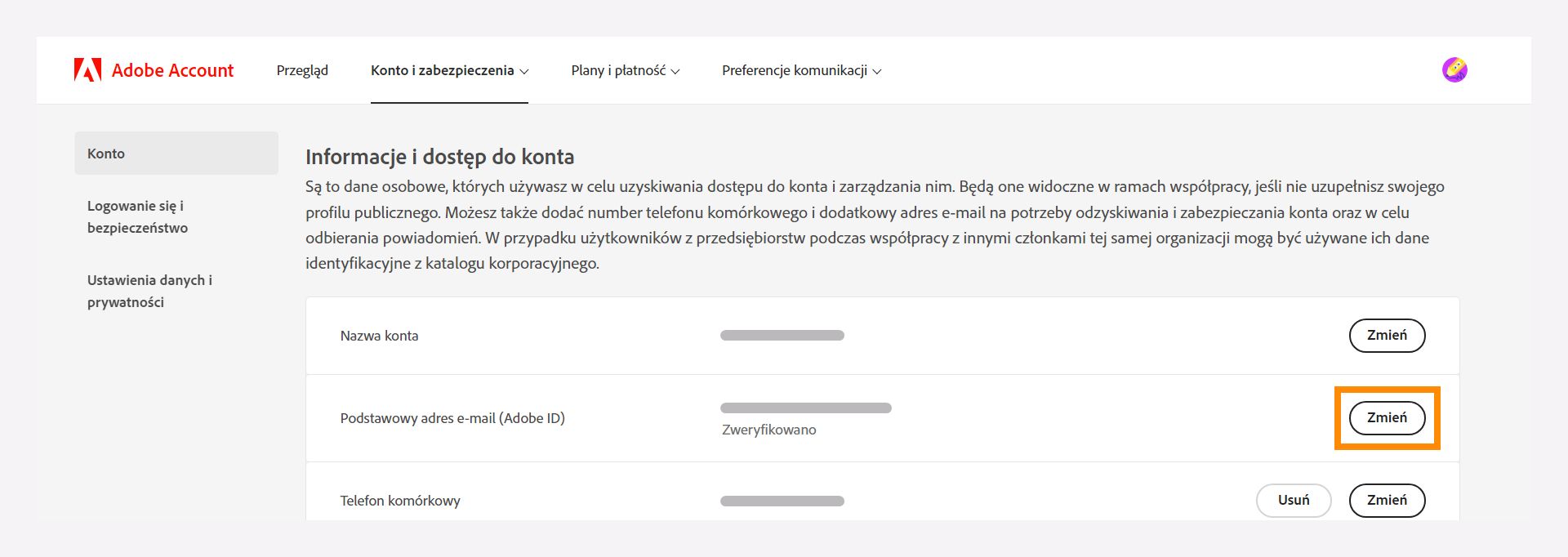Click the Podstawowy adres e-mail (Adobe ID) label
The width and height of the screenshot is (1568, 557).
point(452,418)
